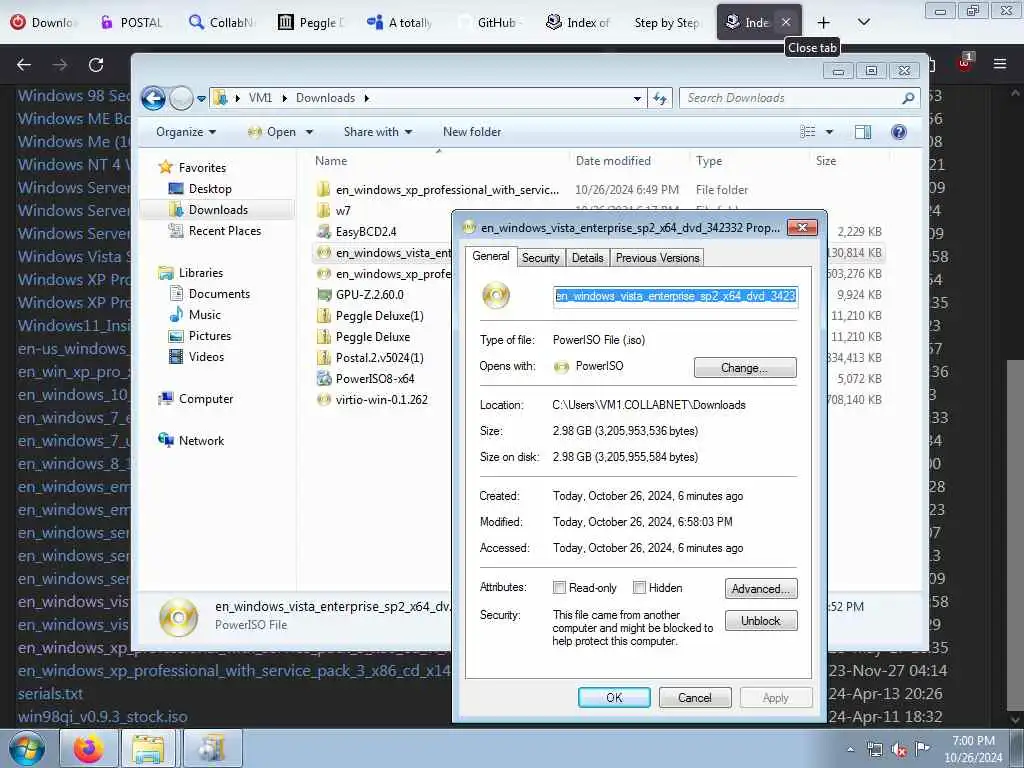1024x768 pixels.
Task: Switch to the Security tab
Action: pos(541,258)
